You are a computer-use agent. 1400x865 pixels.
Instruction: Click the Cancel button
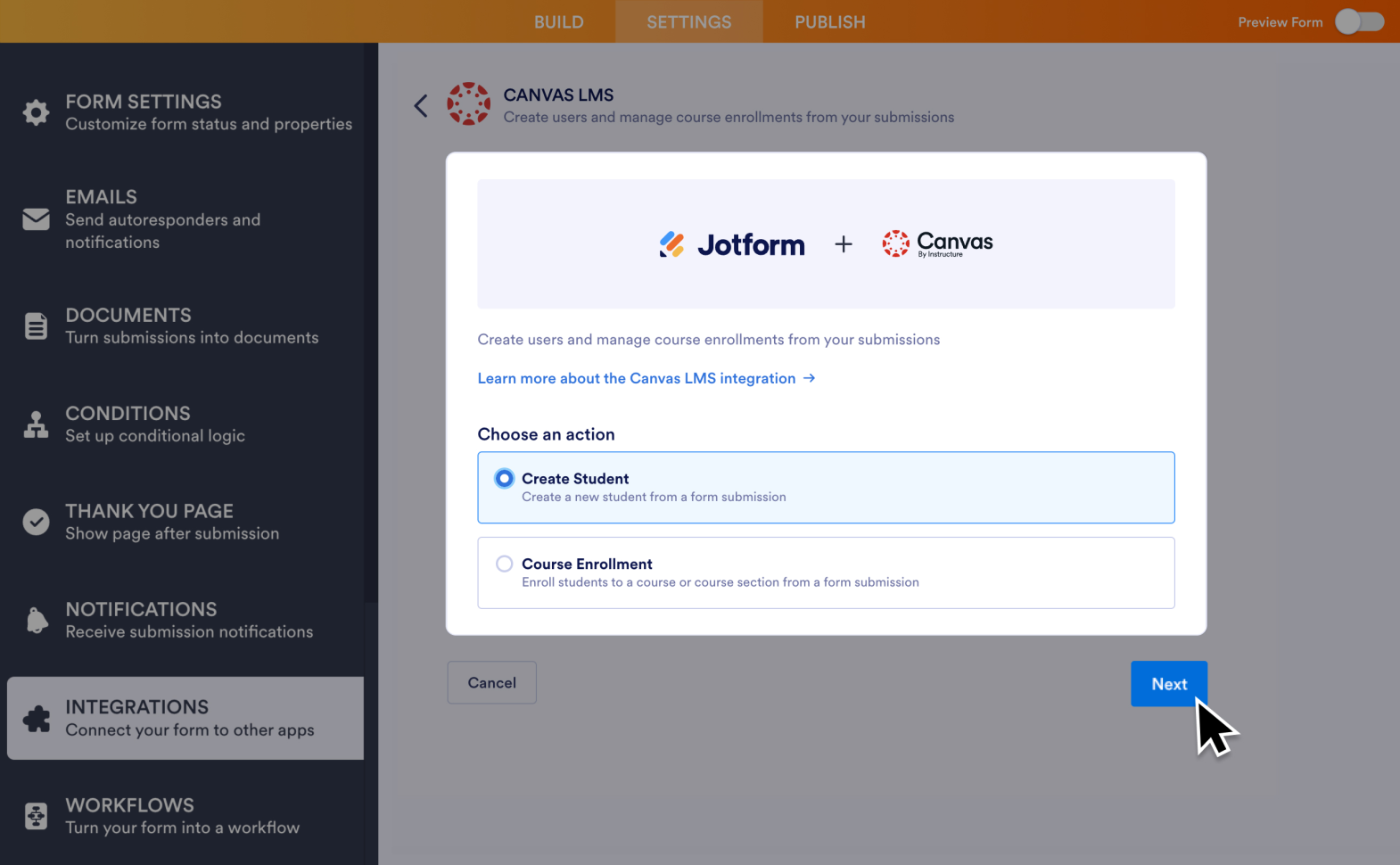pos(491,682)
